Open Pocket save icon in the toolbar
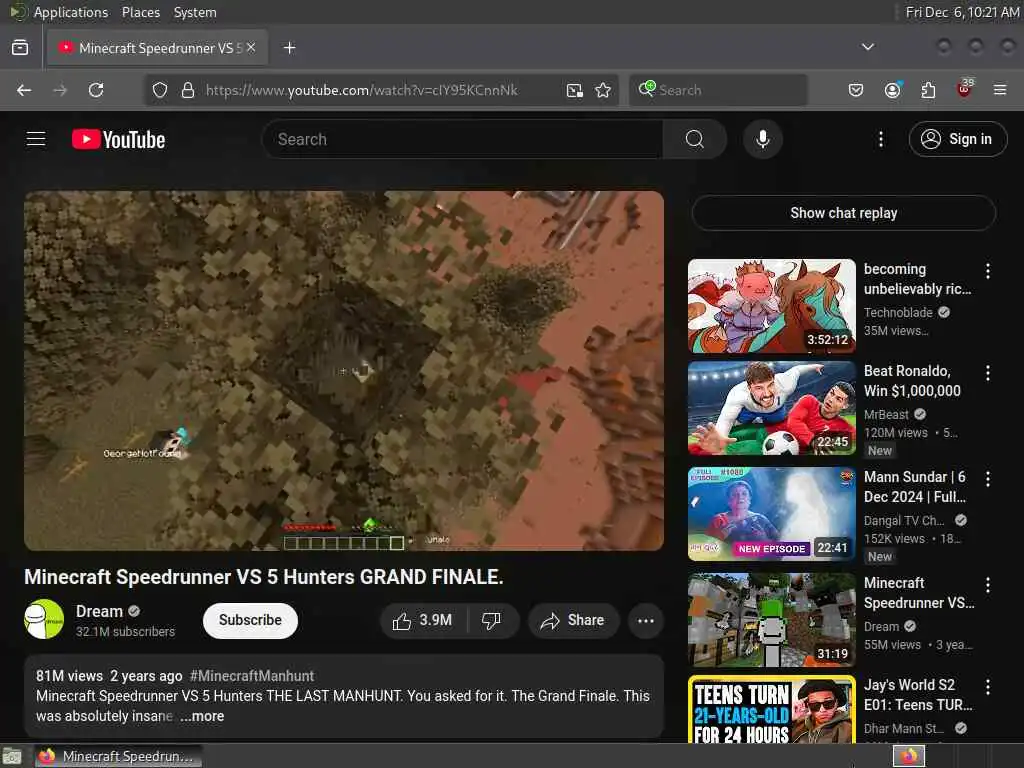Viewport: 1024px width, 768px height. click(856, 90)
